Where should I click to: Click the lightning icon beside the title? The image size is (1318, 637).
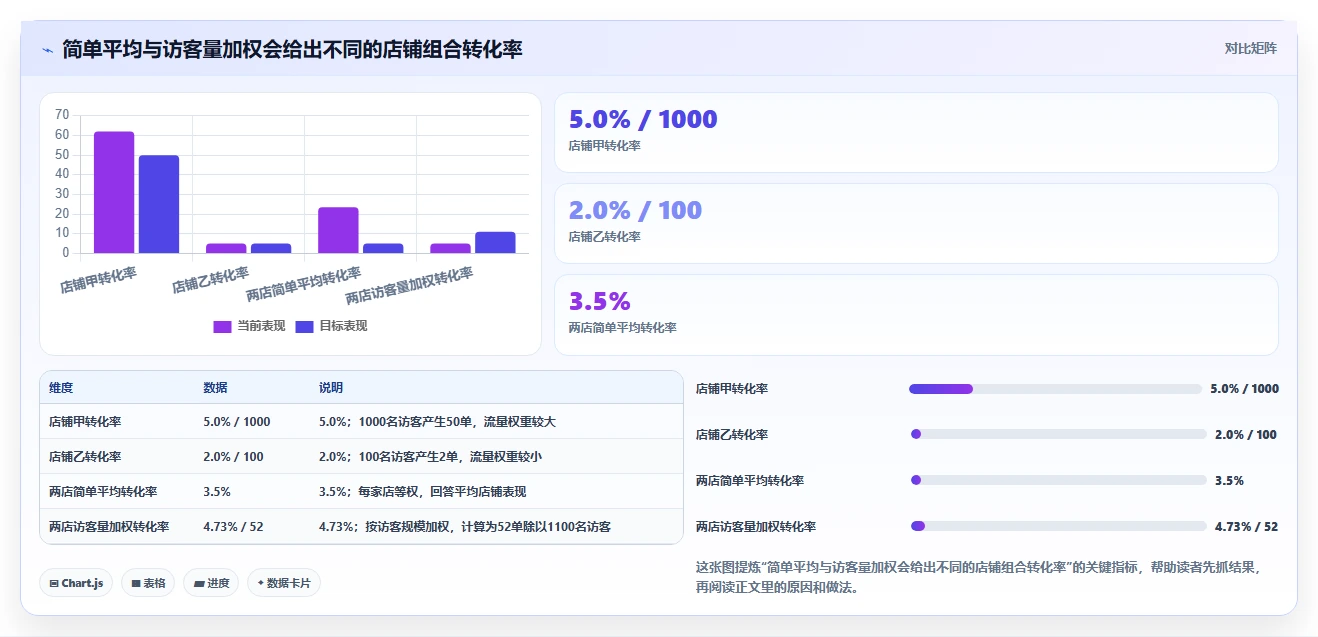(x=47, y=49)
